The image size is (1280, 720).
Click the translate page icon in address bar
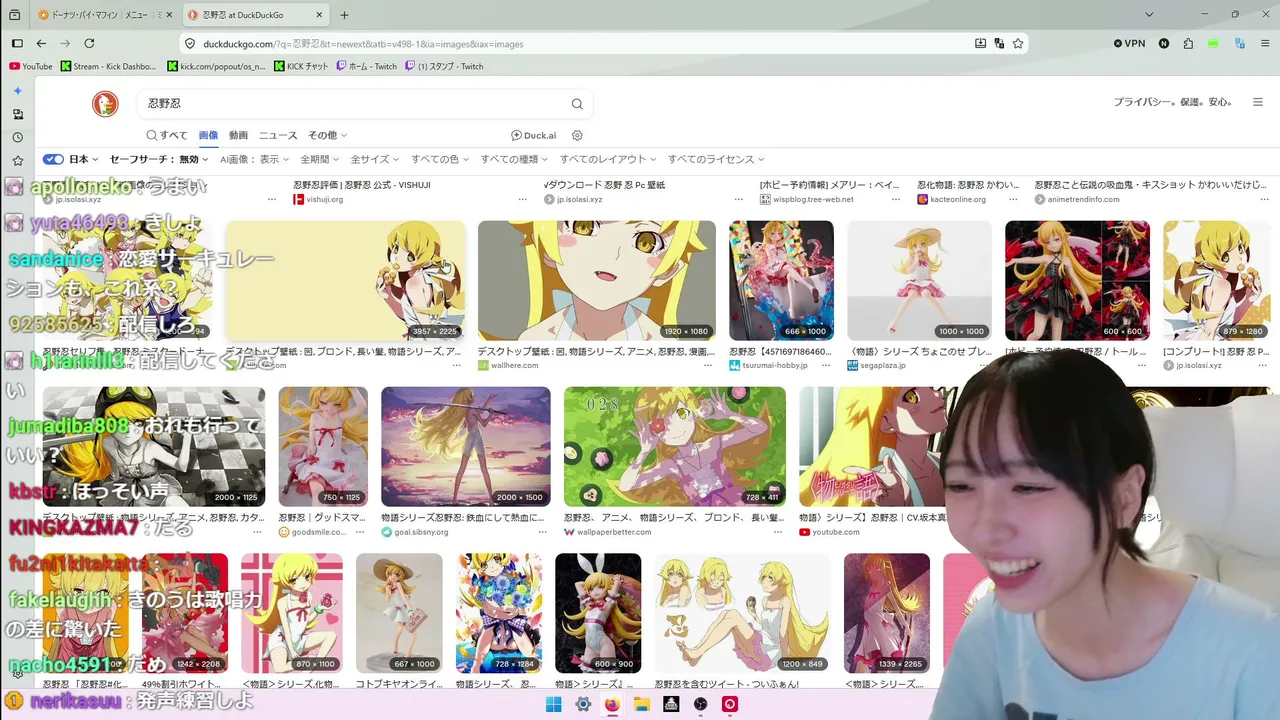click(x=999, y=43)
